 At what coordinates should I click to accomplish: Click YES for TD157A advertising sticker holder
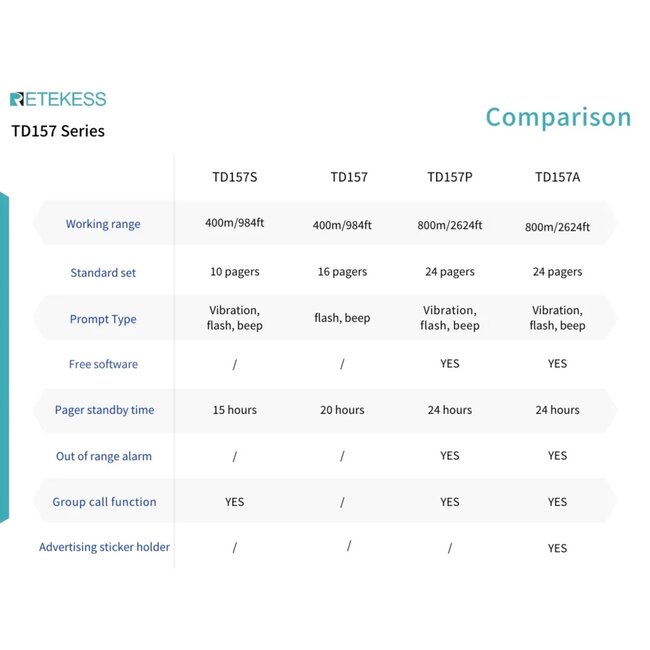pos(557,548)
